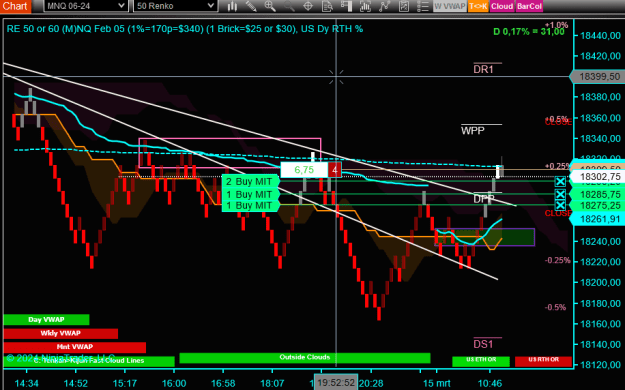Image resolution: width=625 pixels, height=390 pixels.
Task: Click the zoom in magnifier icon
Action: click(x=270, y=6)
